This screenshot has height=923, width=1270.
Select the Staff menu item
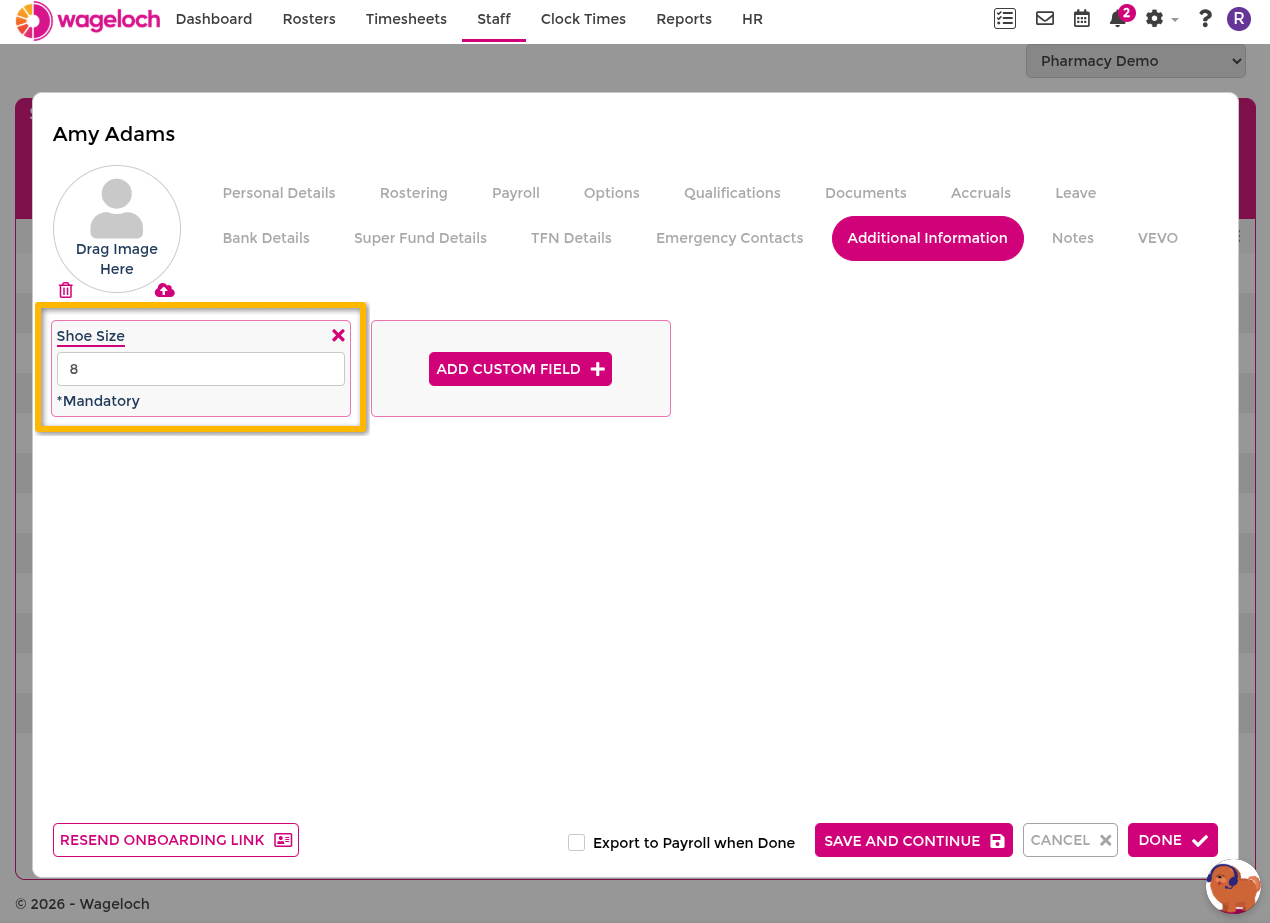point(494,19)
